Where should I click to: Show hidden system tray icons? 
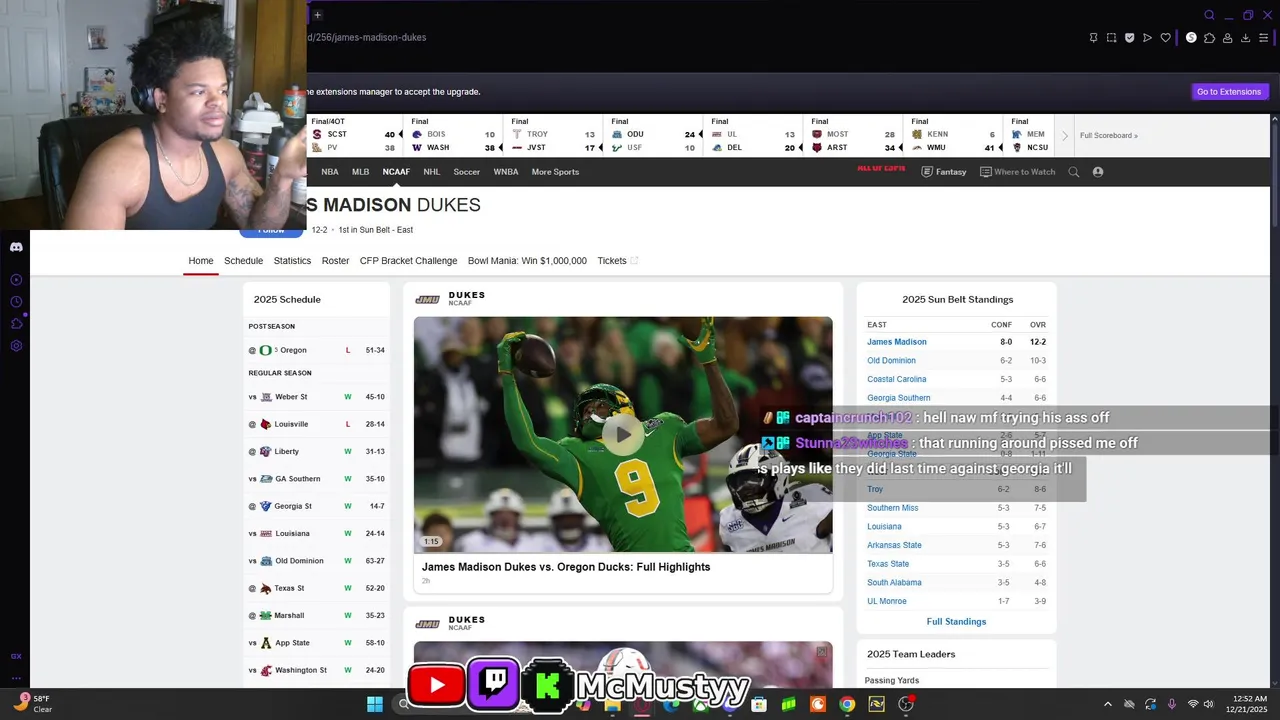point(1107,704)
